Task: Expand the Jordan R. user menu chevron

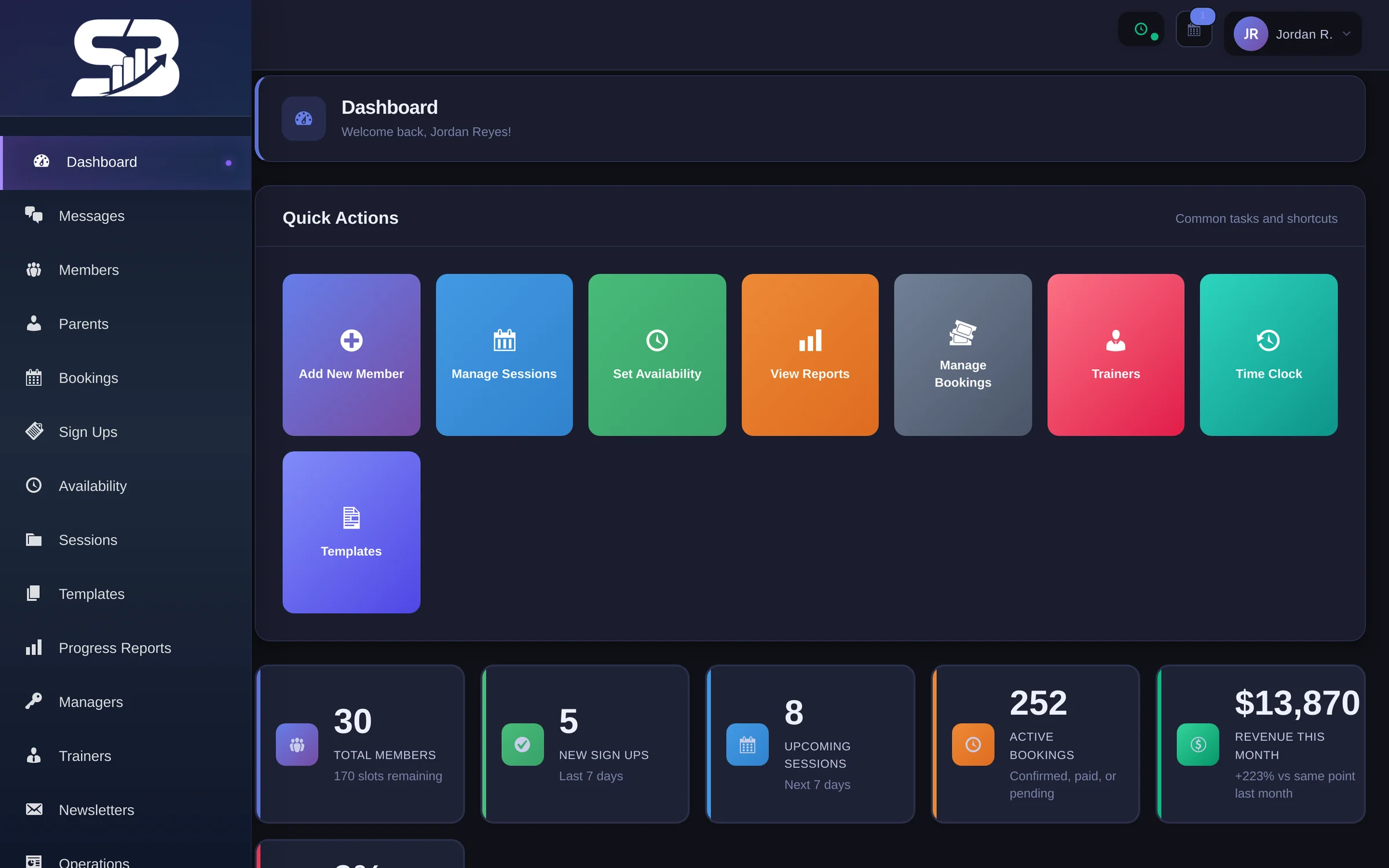Action: point(1347,34)
